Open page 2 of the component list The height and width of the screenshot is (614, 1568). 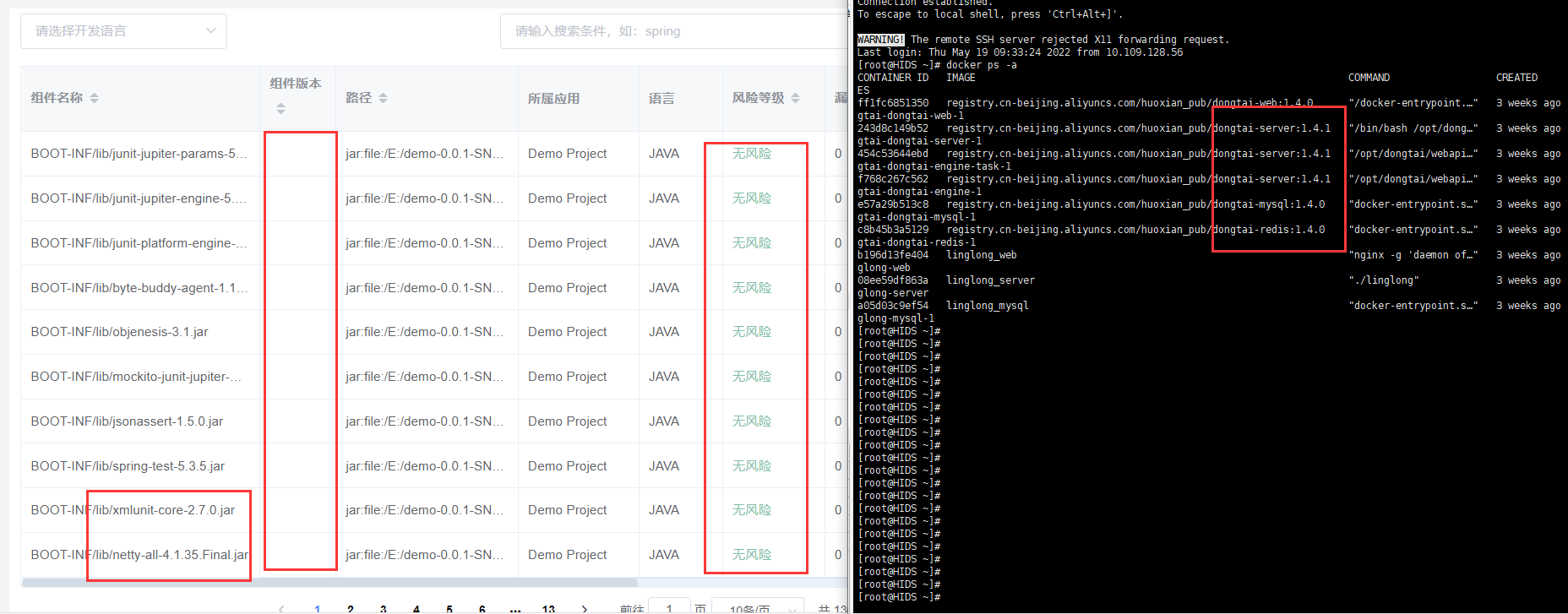click(x=351, y=608)
